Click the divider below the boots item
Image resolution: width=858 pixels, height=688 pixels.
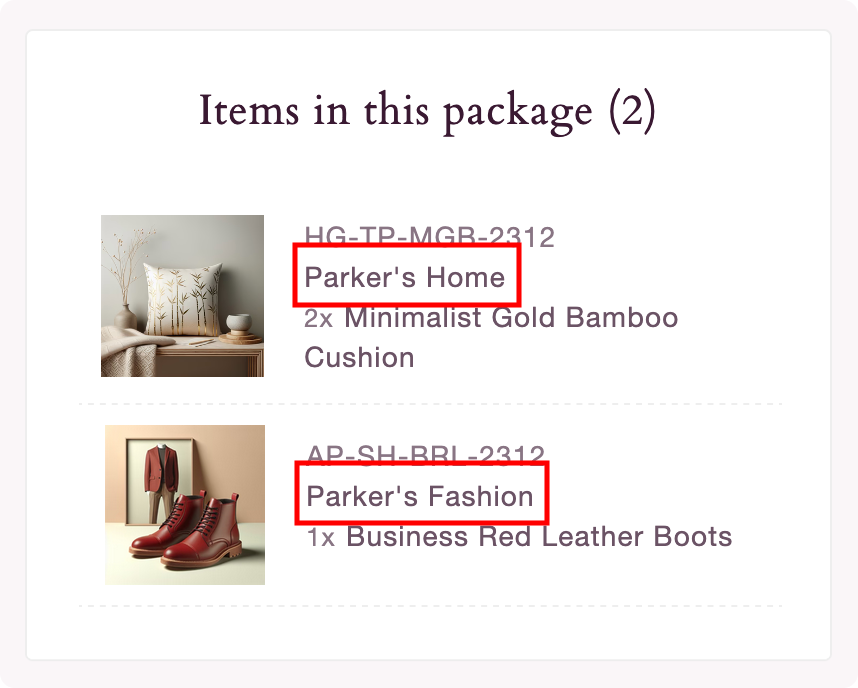(x=430, y=604)
